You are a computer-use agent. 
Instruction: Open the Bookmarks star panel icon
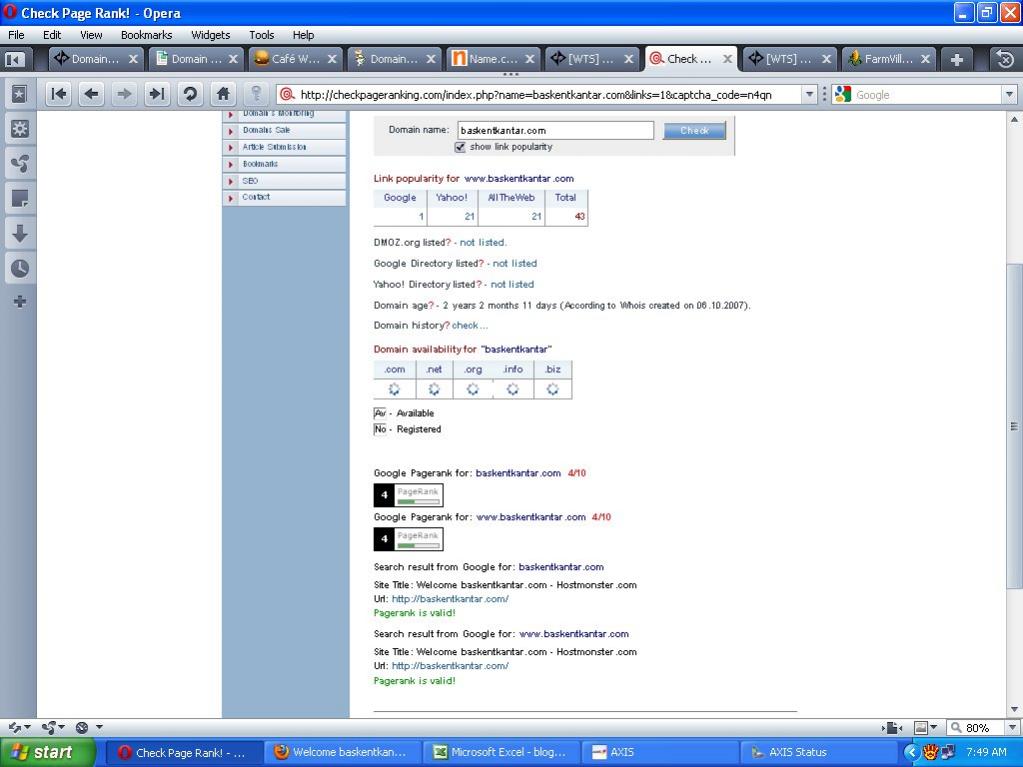pos(20,95)
